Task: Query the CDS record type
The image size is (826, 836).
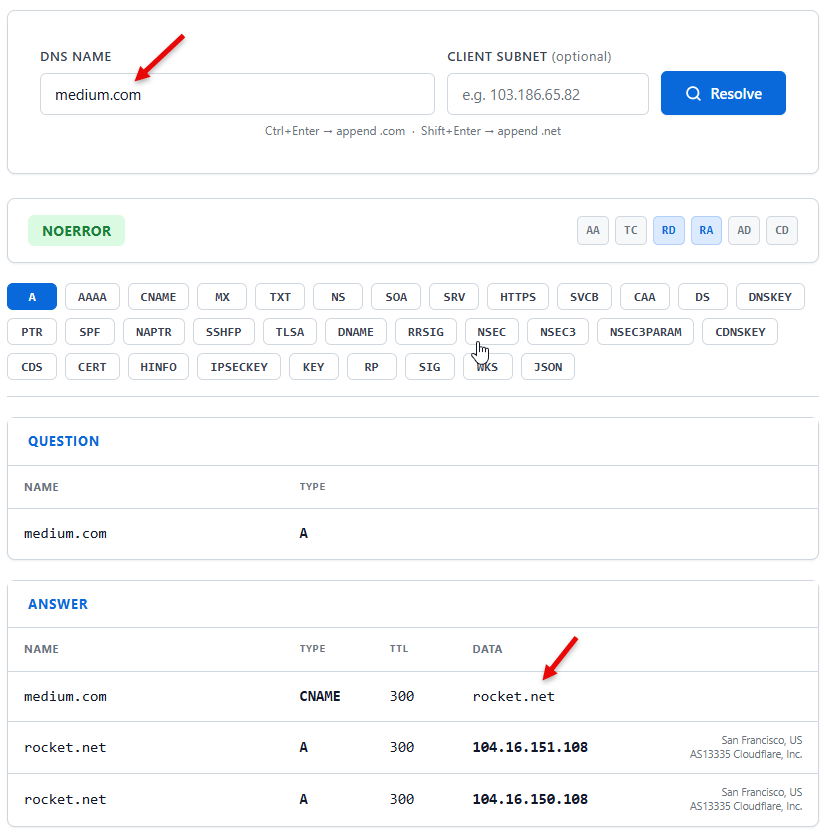Action: click(32, 367)
